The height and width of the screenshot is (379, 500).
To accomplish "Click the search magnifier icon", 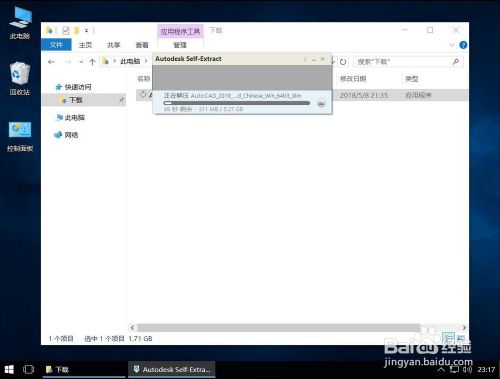I will (x=456, y=62).
